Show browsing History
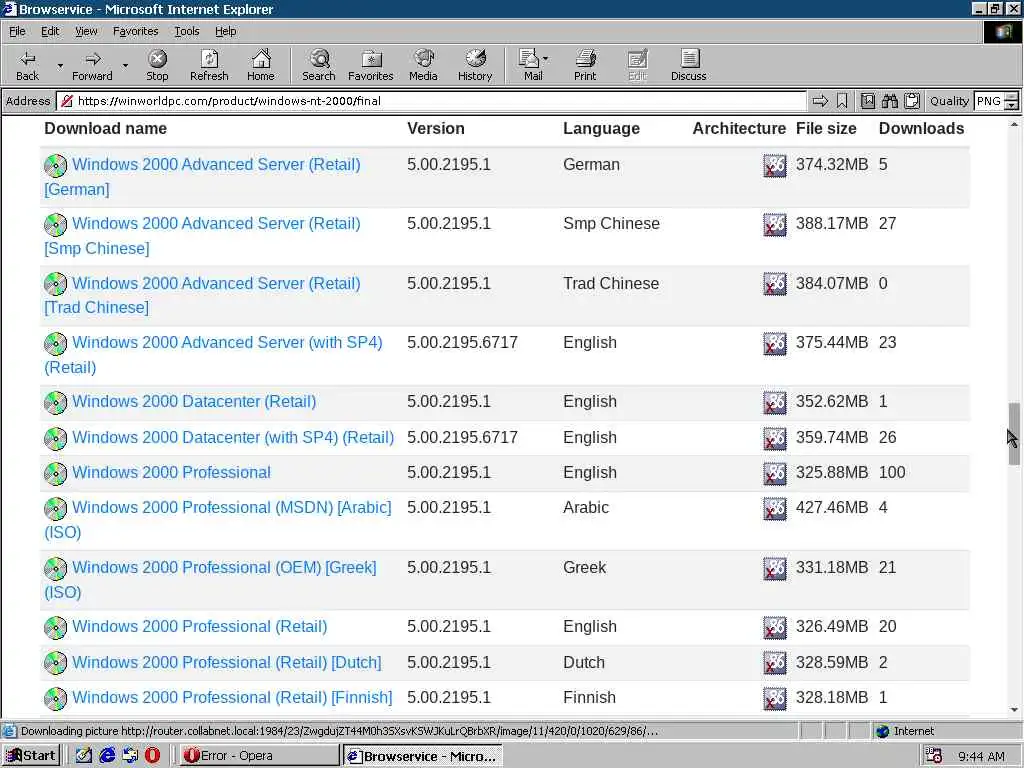Screen dimensions: 1024x768 coord(475,65)
